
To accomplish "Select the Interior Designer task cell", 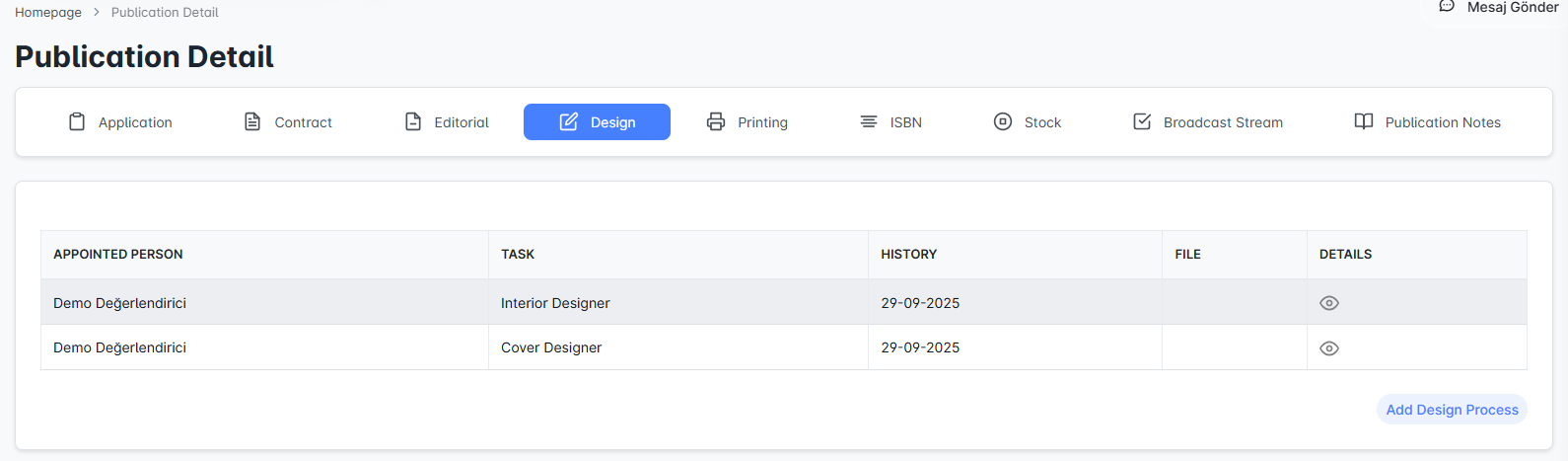I will pos(555,303).
